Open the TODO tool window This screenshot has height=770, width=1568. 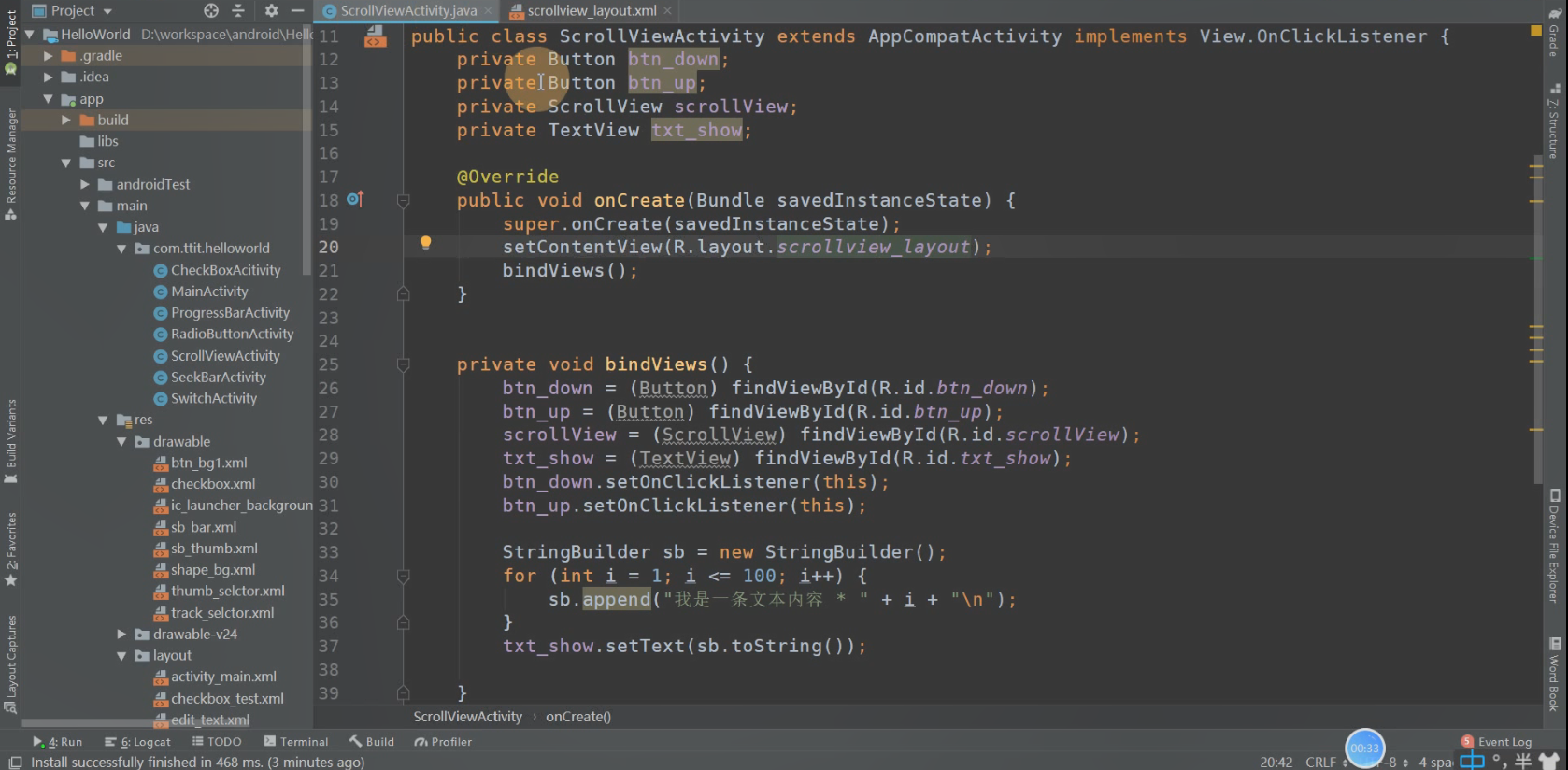tap(217, 742)
